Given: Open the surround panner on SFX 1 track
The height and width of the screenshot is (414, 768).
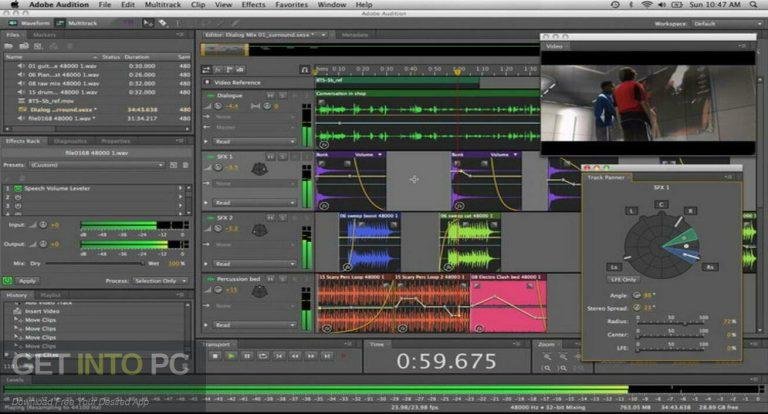Looking at the screenshot, I should (259, 170).
